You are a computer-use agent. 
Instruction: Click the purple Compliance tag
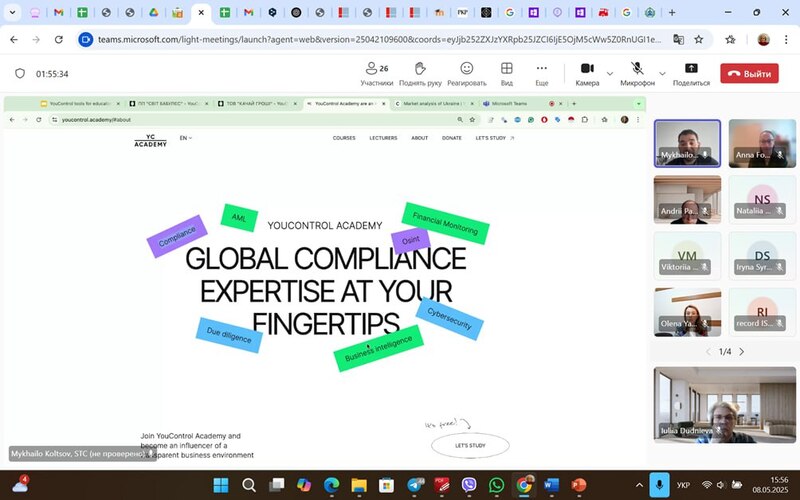[x=177, y=236]
